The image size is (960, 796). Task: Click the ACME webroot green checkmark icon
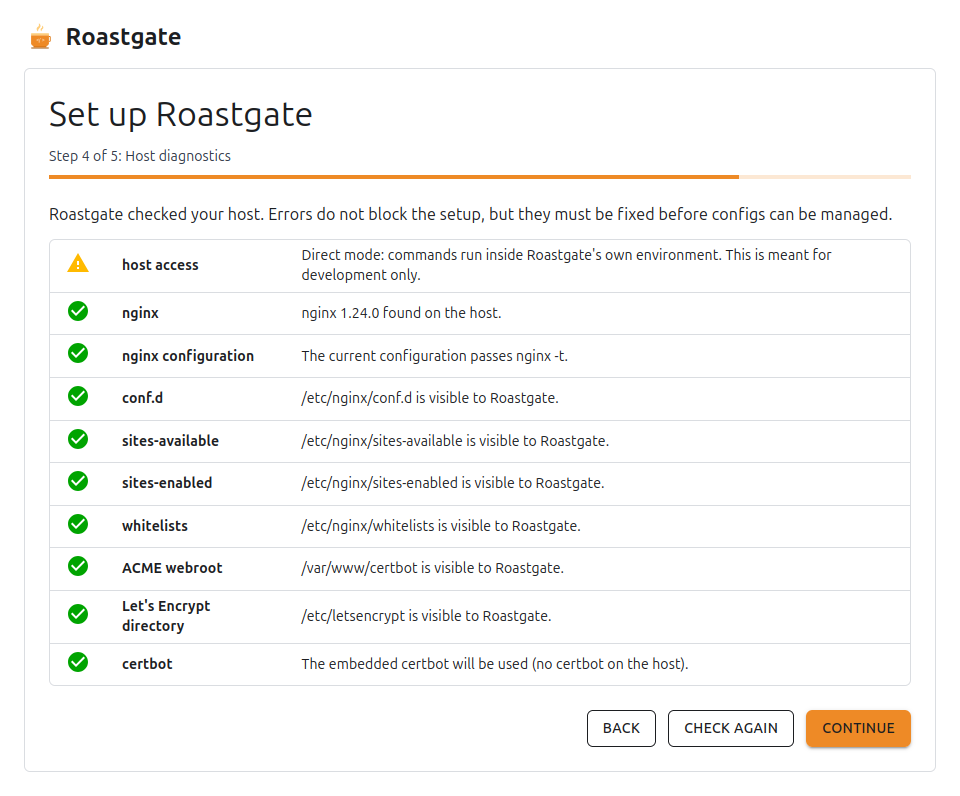pyautogui.click(x=78, y=566)
